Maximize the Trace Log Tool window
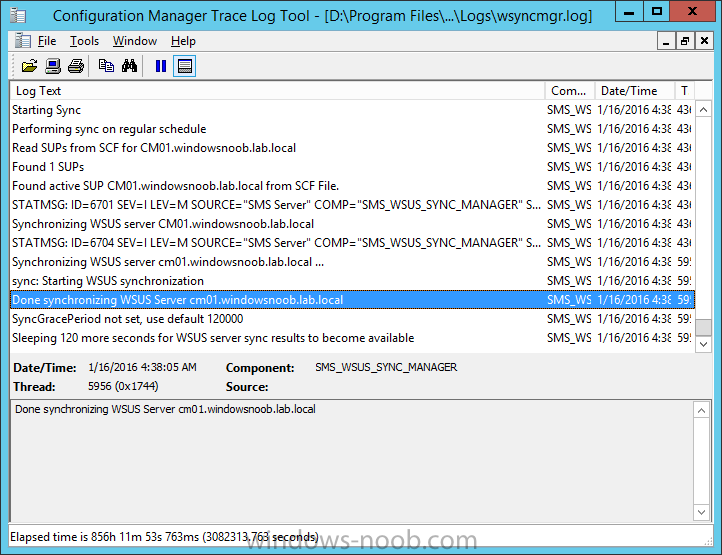Image resolution: width=722 pixels, height=555 pixels. coord(656,12)
